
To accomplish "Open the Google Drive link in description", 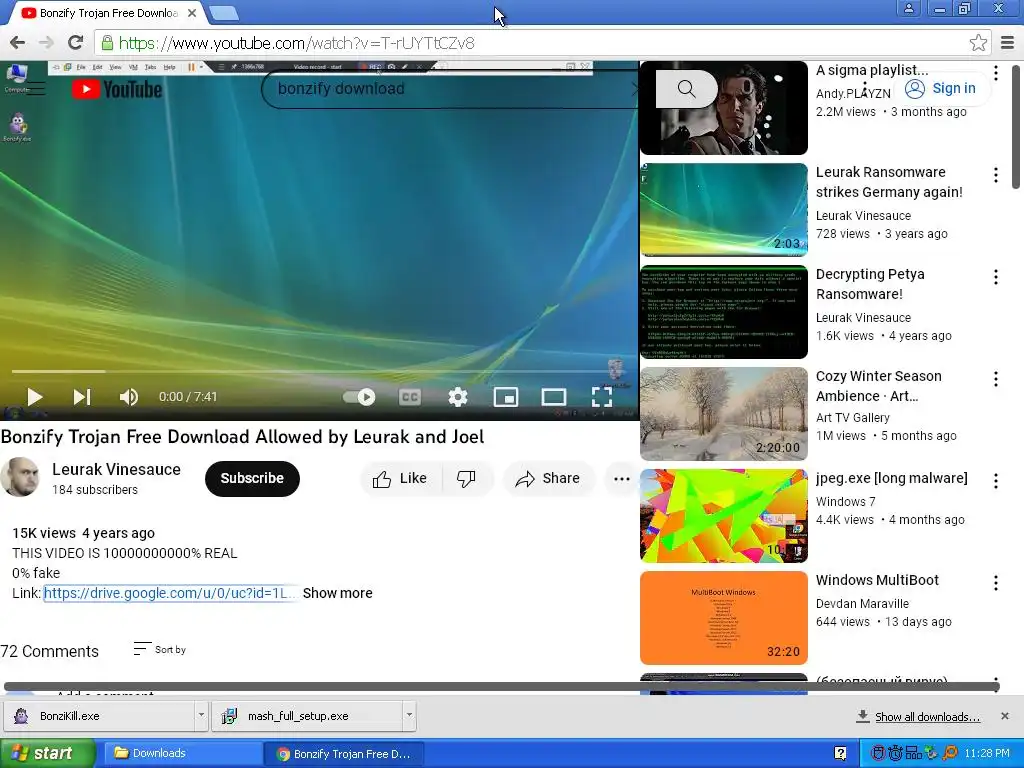I will point(170,593).
